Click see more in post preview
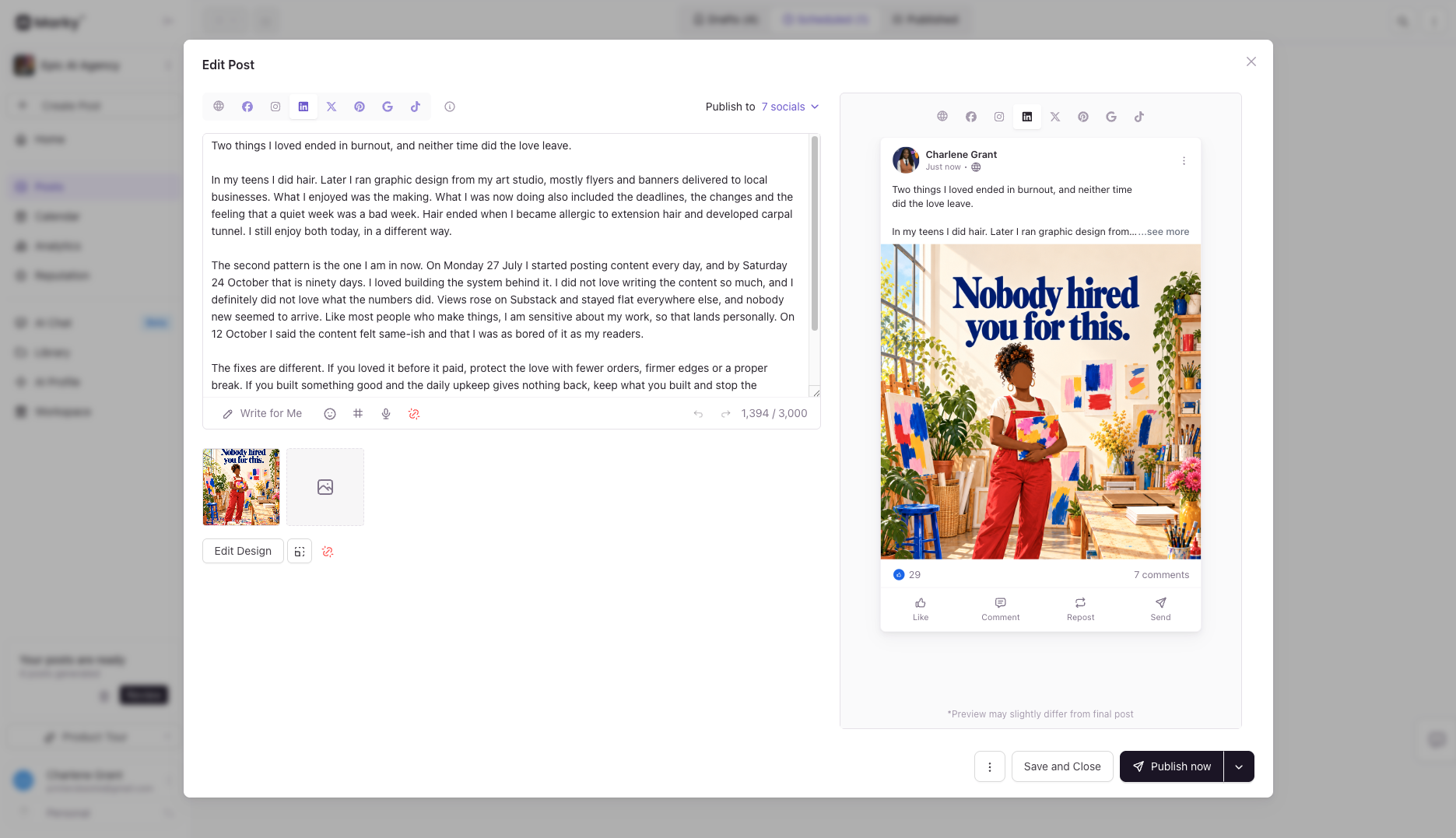 click(1167, 232)
